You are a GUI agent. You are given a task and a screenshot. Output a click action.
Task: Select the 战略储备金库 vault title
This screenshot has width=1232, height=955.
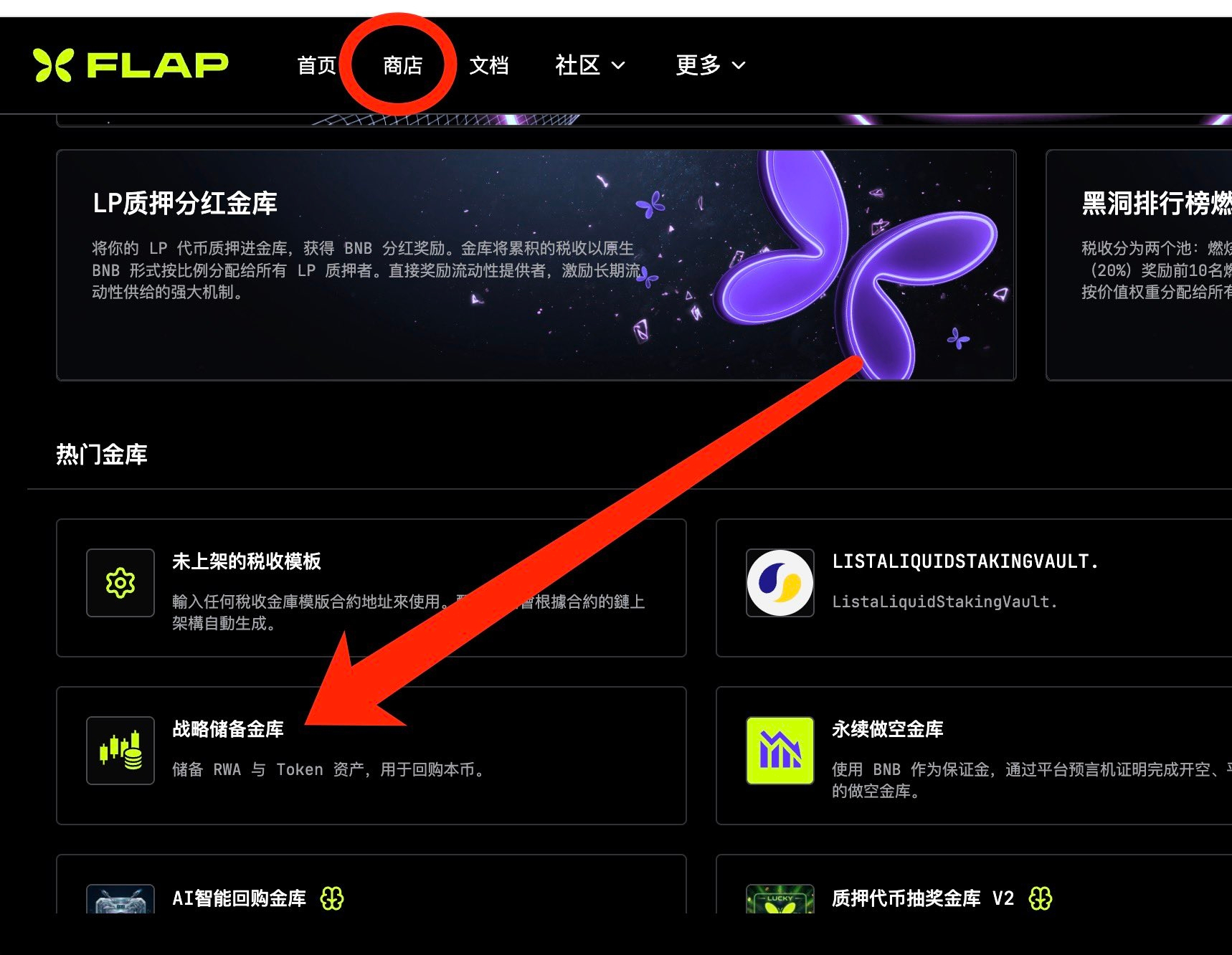[x=228, y=729]
